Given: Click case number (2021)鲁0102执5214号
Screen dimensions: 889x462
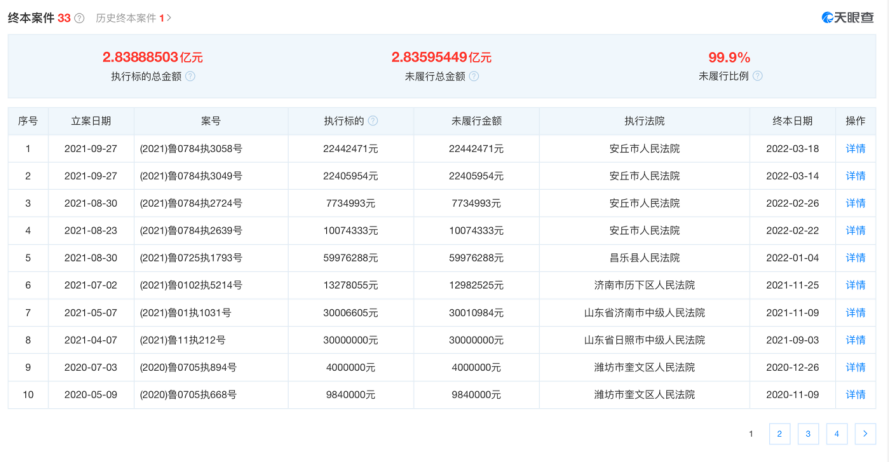Looking at the screenshot, I should (190, 286).
